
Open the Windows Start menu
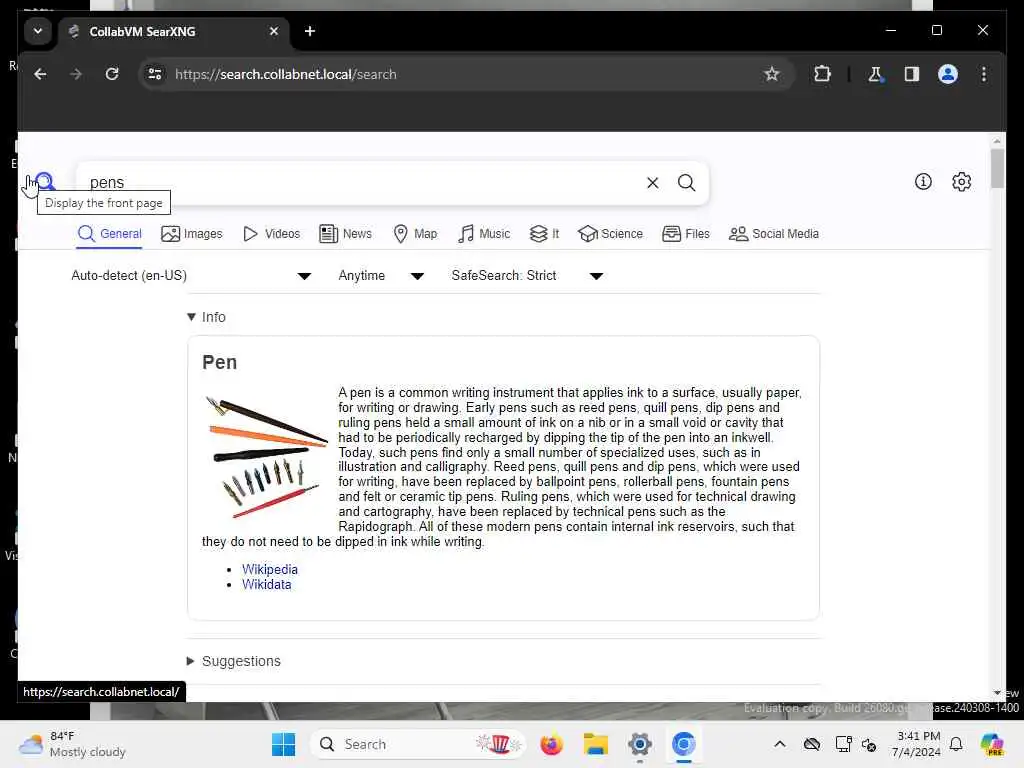click(283, 744)
